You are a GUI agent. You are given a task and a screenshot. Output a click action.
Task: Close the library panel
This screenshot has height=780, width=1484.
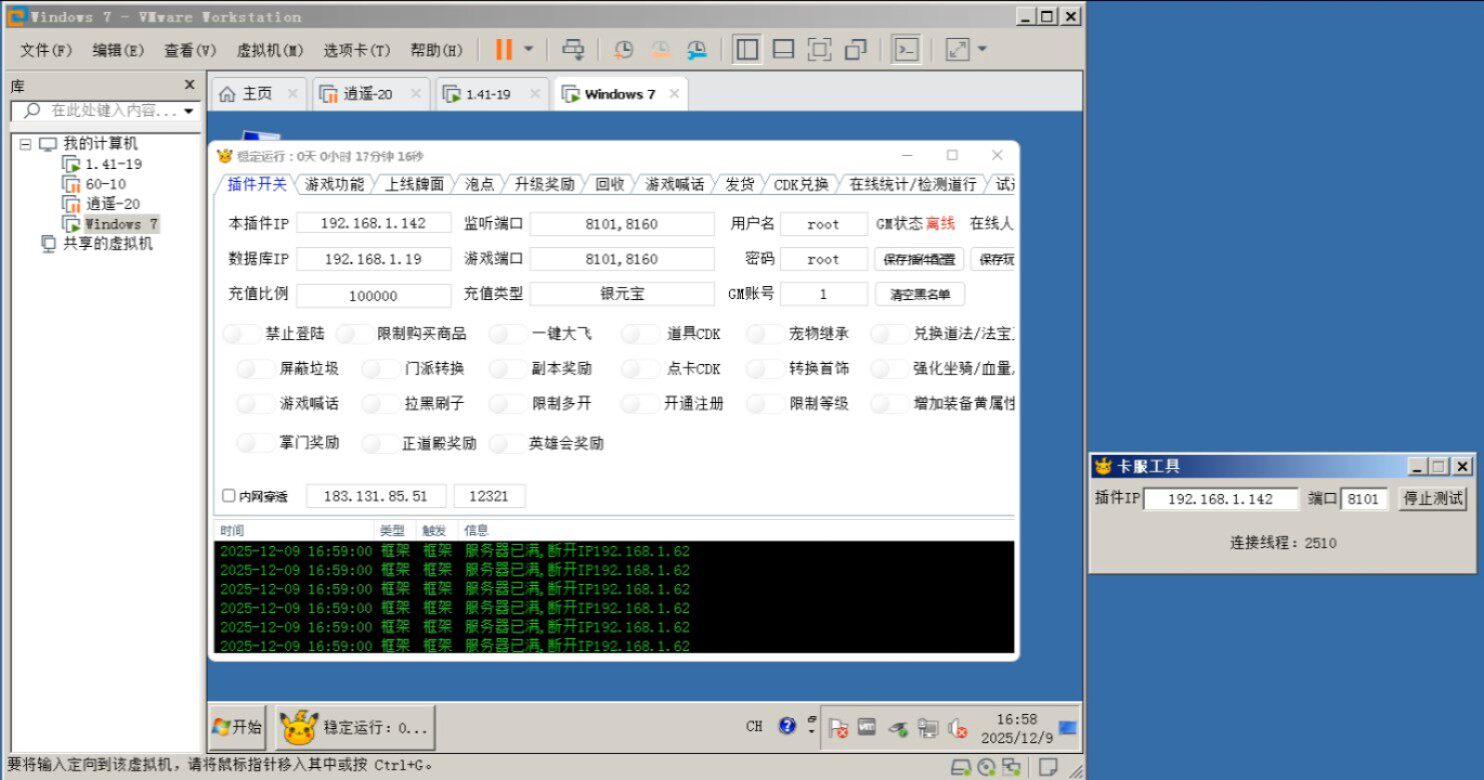tap(190, 85)
